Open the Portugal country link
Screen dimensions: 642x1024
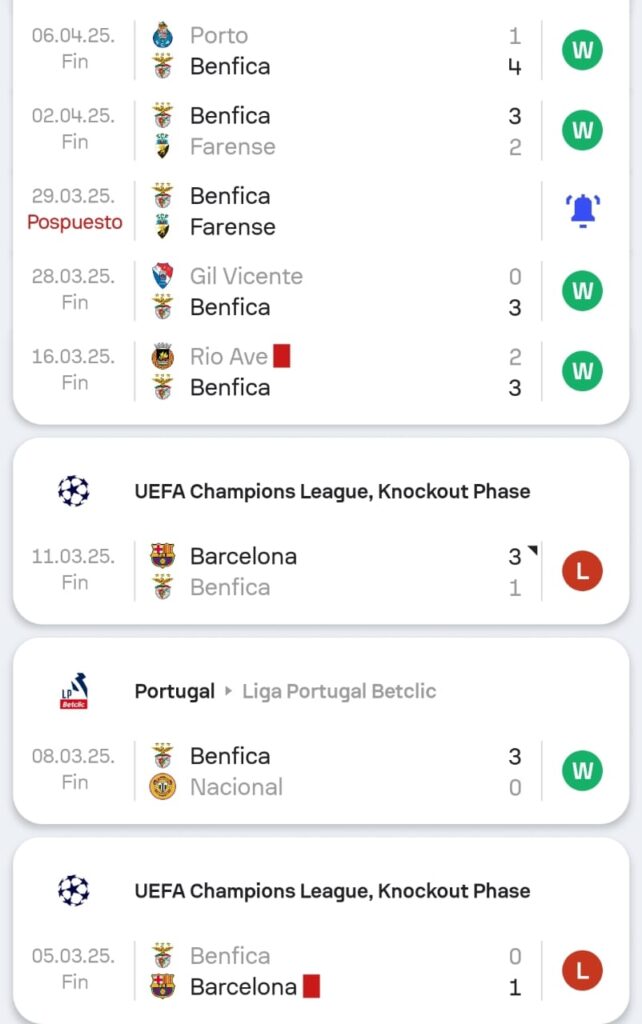[175, 691]
